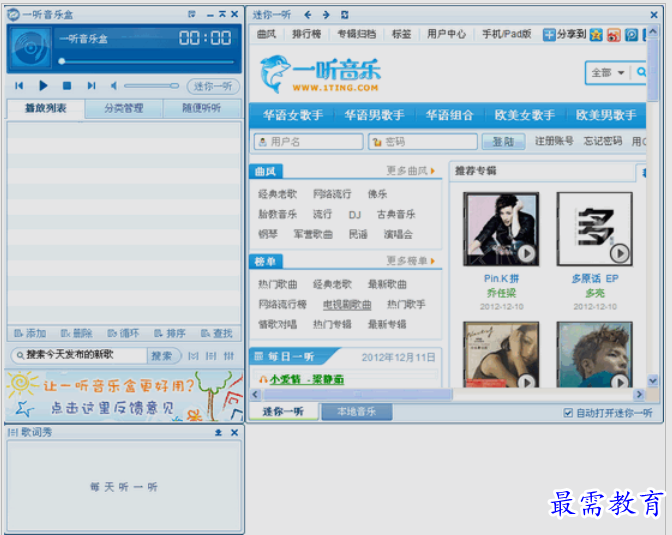Image resolution: width=672 pixels, height=535 pixels.
Task: Pin the 歌词秀 lyrics window on top
Action: tap(218, 433)
